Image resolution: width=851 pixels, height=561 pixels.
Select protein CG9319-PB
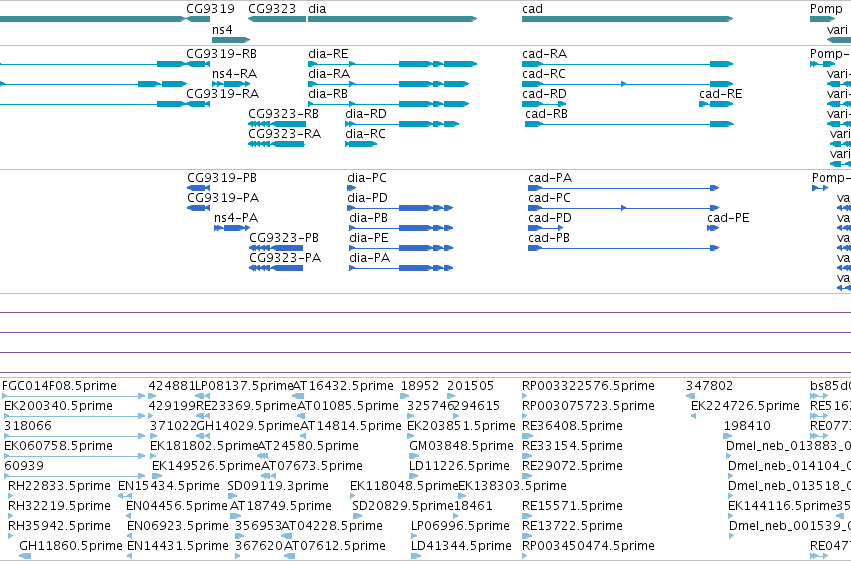pos(198,188)
